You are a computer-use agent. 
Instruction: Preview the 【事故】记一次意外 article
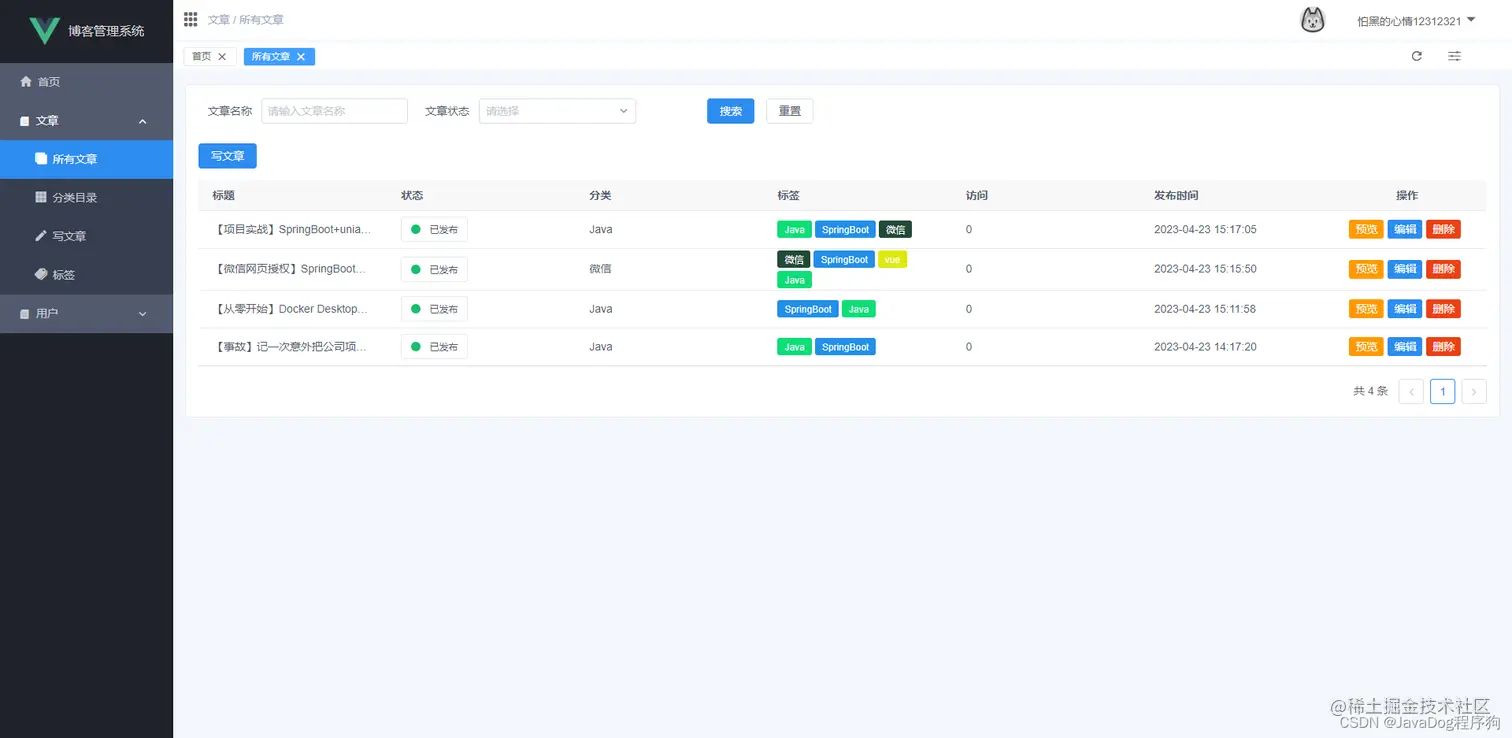point(1366,347)
